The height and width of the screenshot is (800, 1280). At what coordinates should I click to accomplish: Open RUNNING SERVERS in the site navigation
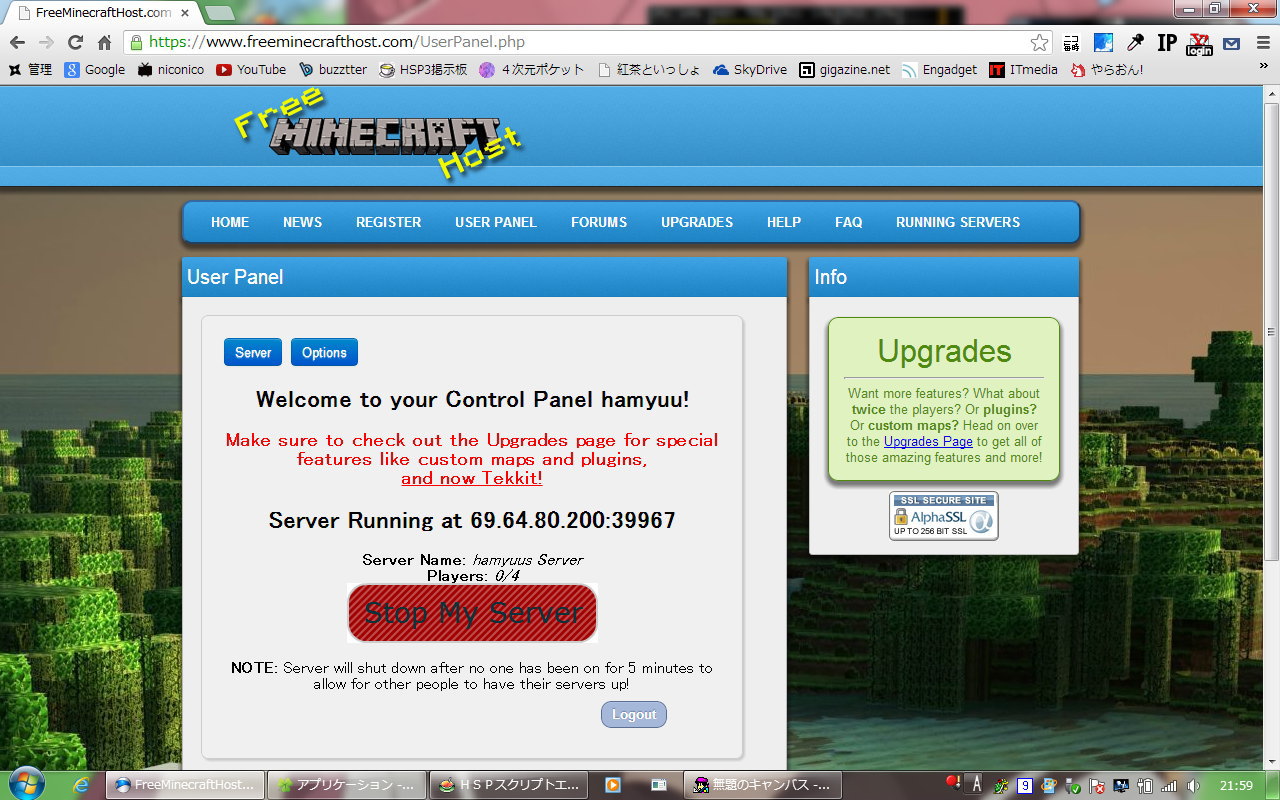pos(958,222)
